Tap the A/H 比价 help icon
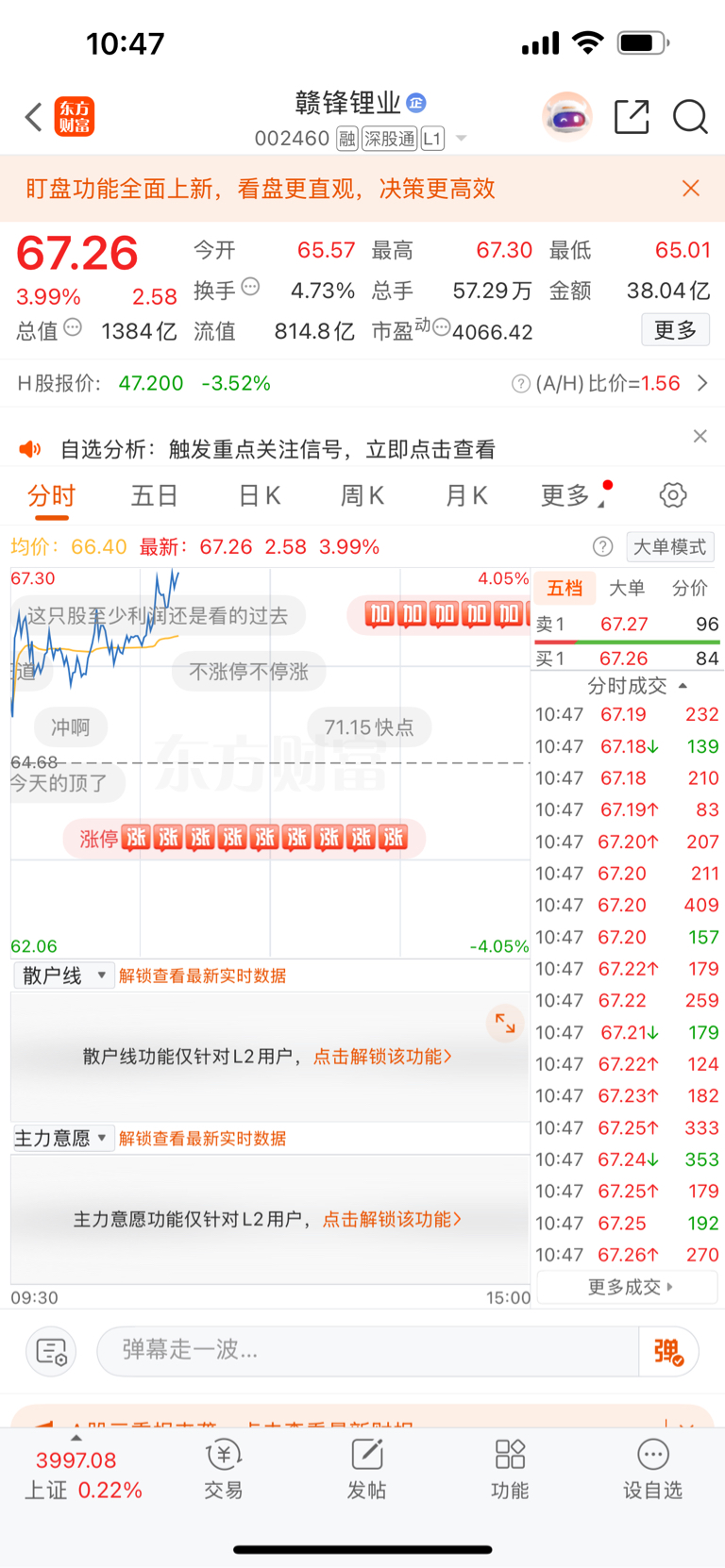725x1568 pixels. [520, 384]
